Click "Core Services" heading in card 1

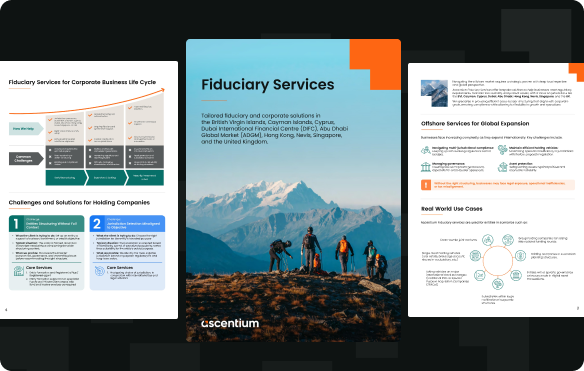click(39, 267)
